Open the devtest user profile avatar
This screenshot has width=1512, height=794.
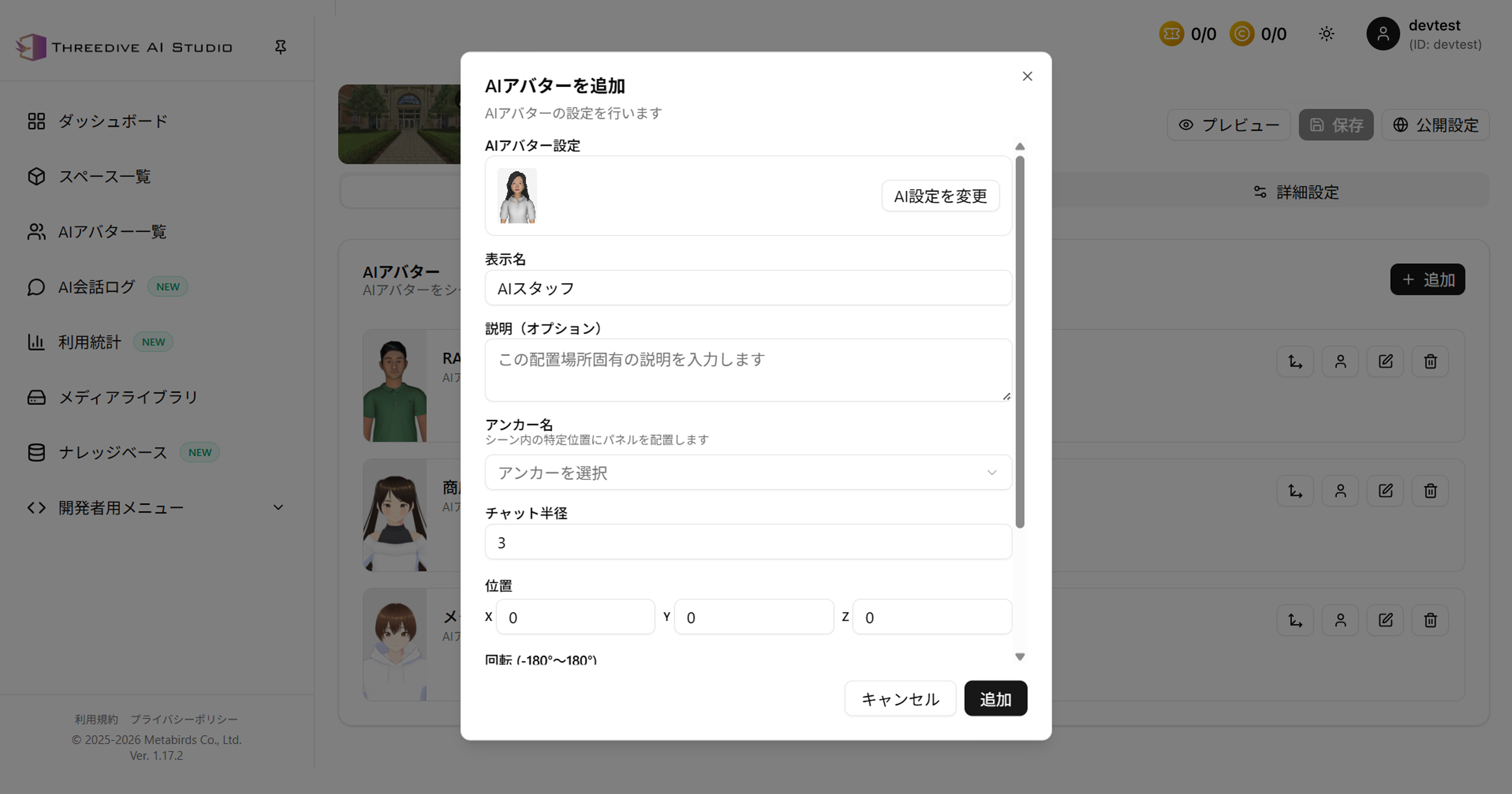[1383, 34]
